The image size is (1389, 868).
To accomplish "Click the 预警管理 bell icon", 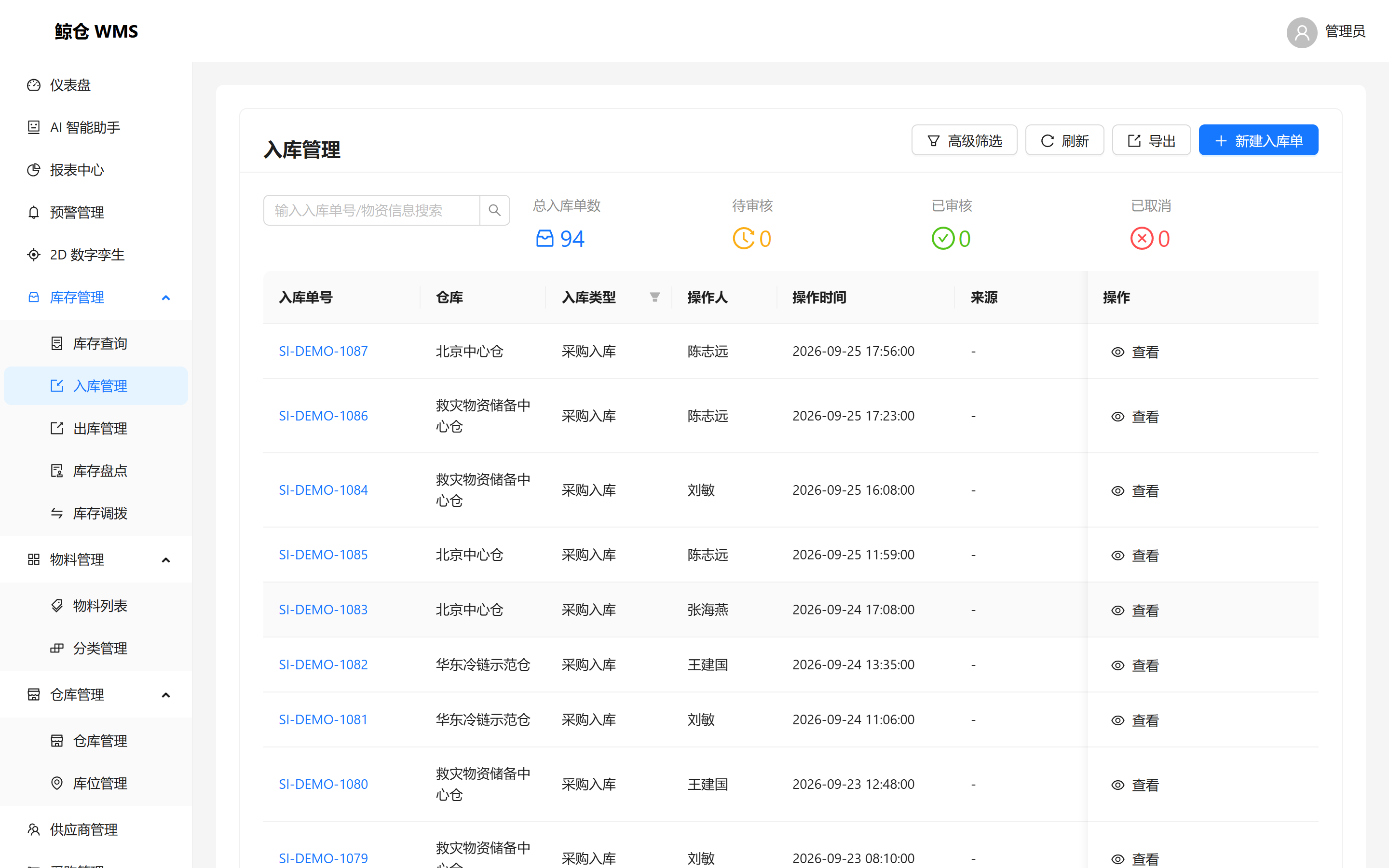I will point(34,212).
